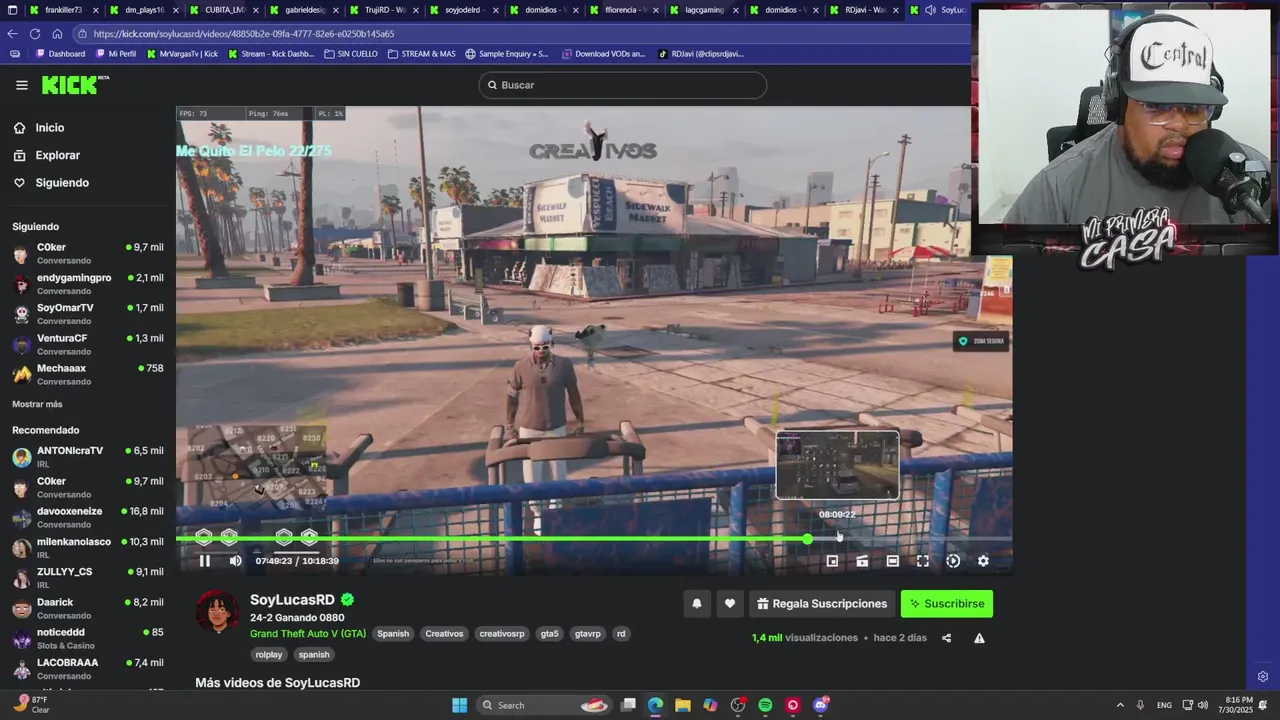Pause the video playback
Image resolution: width=1280 pixels, height=720 pixels.
click(x=204, y=561)
